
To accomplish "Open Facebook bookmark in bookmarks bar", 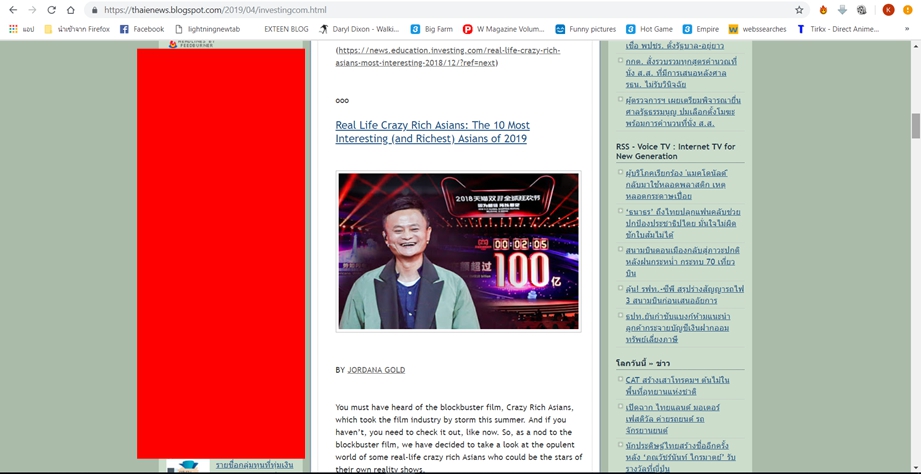I will point(141,29).
